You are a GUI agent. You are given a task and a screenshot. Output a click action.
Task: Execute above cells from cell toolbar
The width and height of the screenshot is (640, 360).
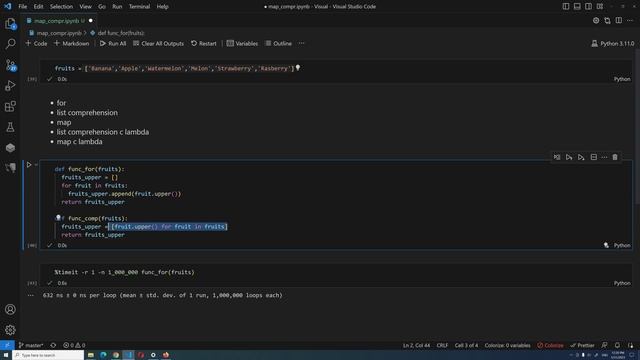(x=569, y=157)
